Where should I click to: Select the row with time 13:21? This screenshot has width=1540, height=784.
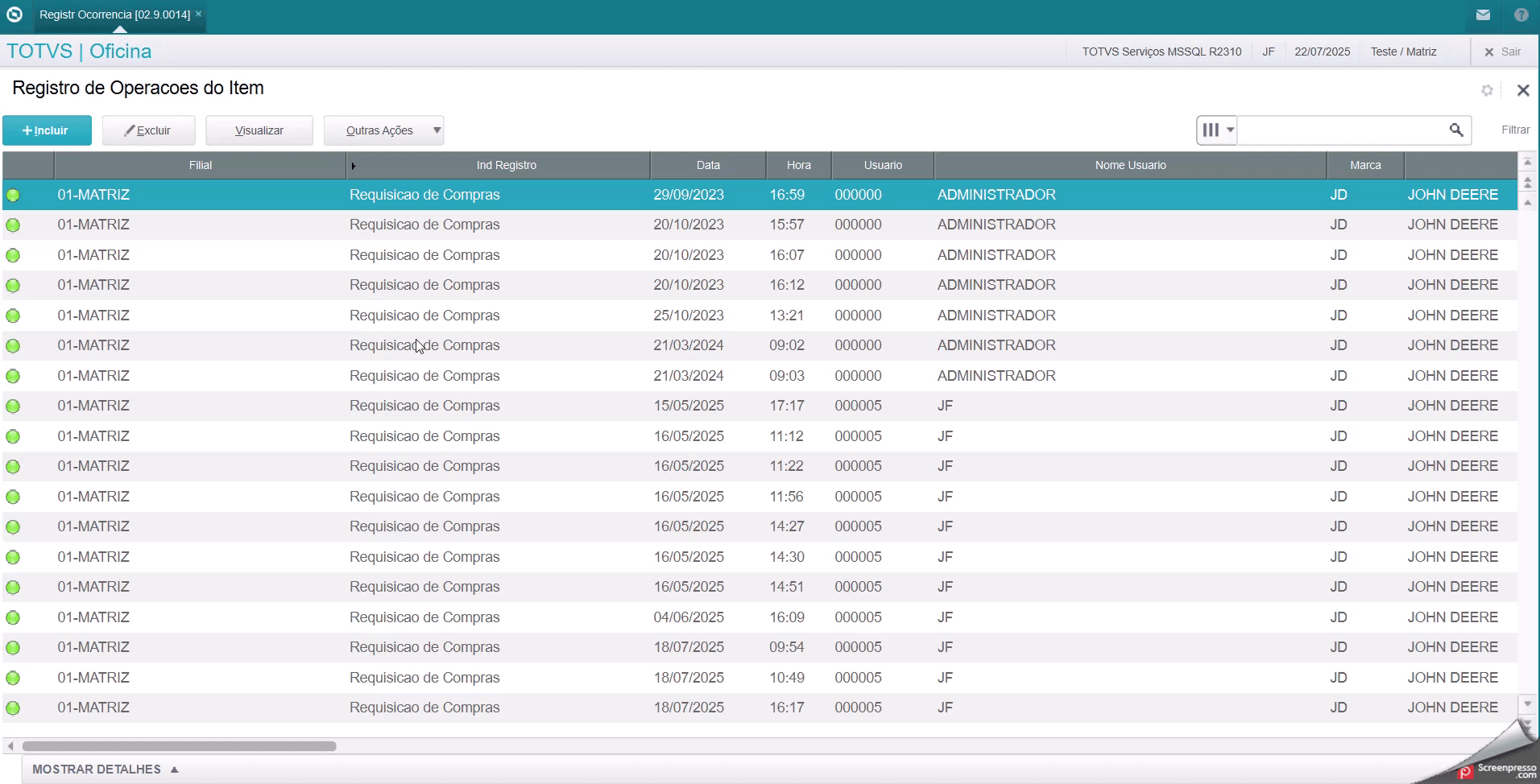(x=760, y=316)
